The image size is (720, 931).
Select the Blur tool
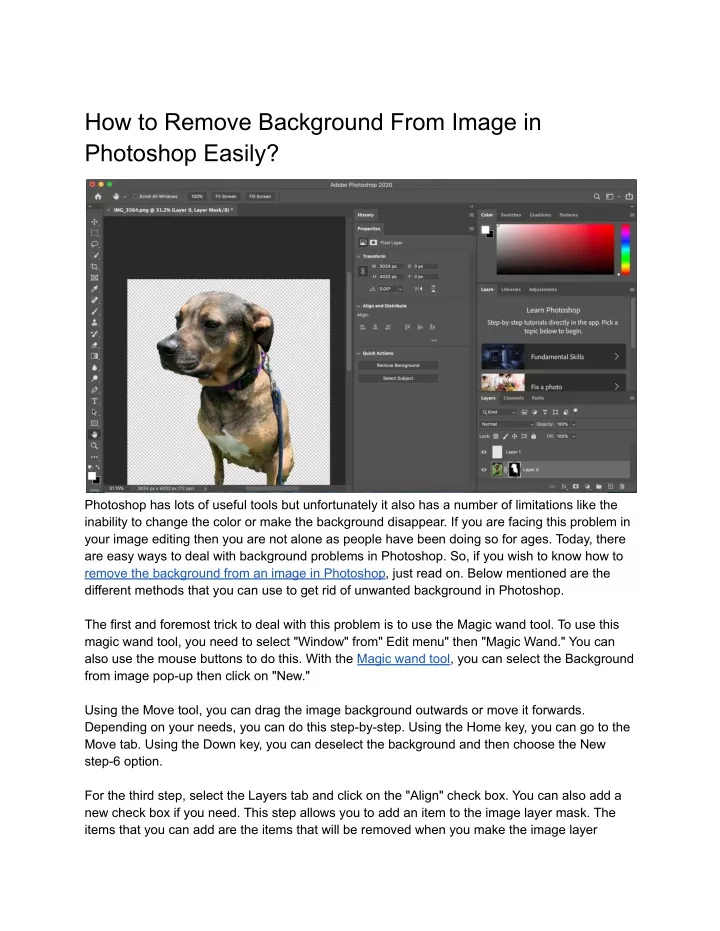(94, 368)
